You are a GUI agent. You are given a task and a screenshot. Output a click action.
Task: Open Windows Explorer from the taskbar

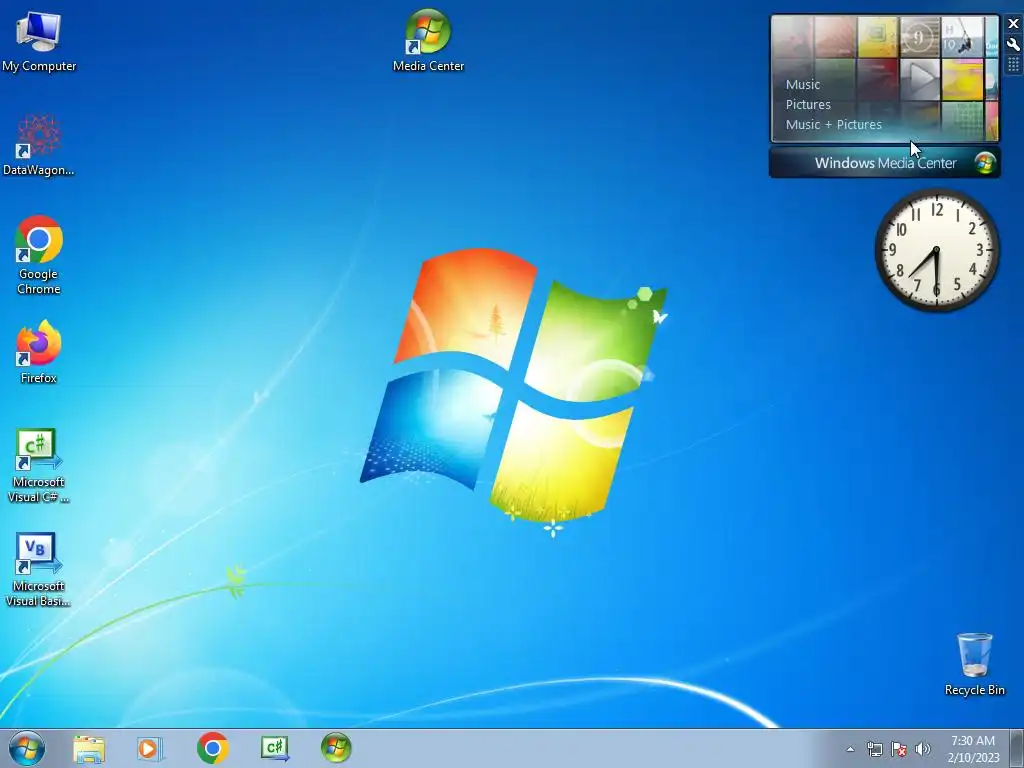pos(89,748)
